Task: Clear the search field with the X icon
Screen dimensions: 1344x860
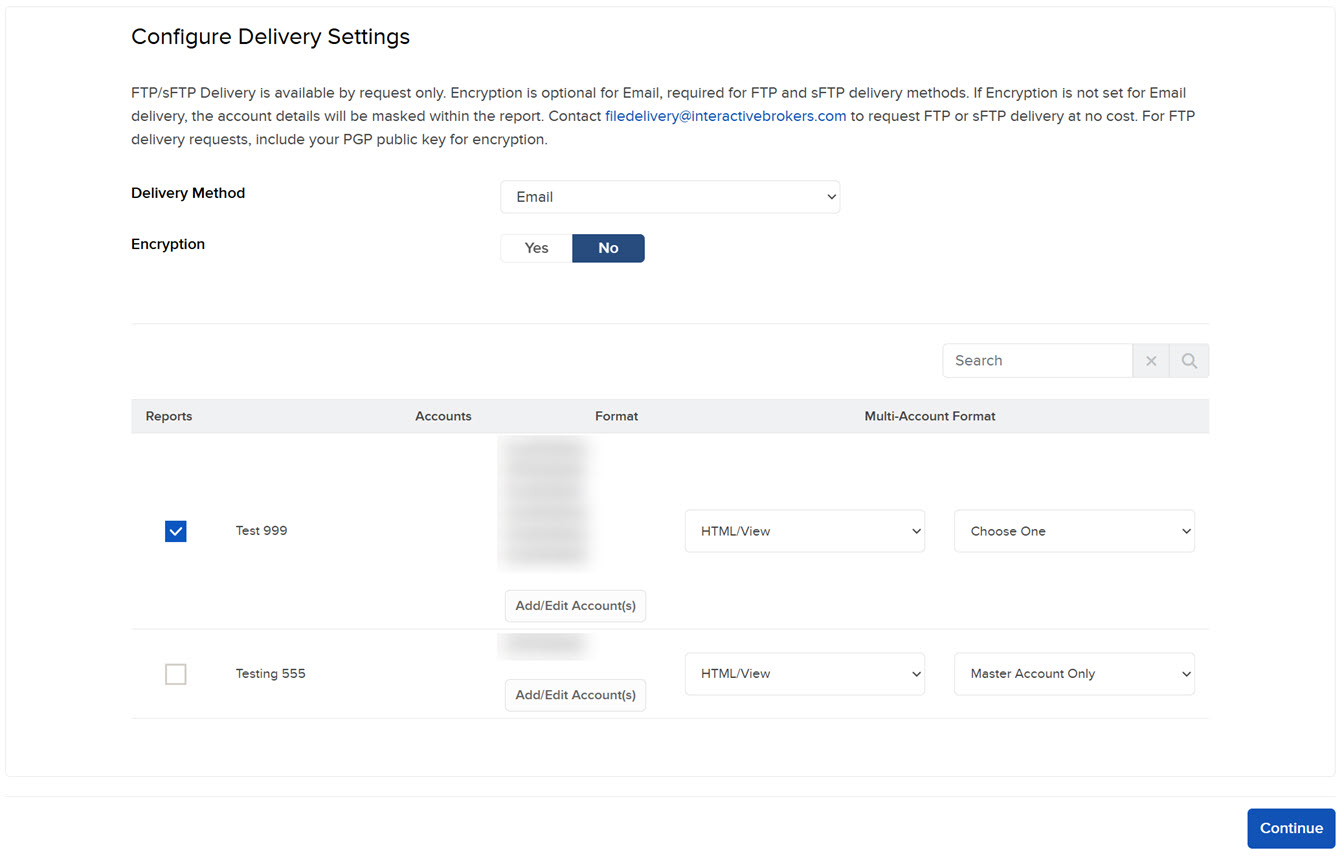Action: (x=1150, y=360)
